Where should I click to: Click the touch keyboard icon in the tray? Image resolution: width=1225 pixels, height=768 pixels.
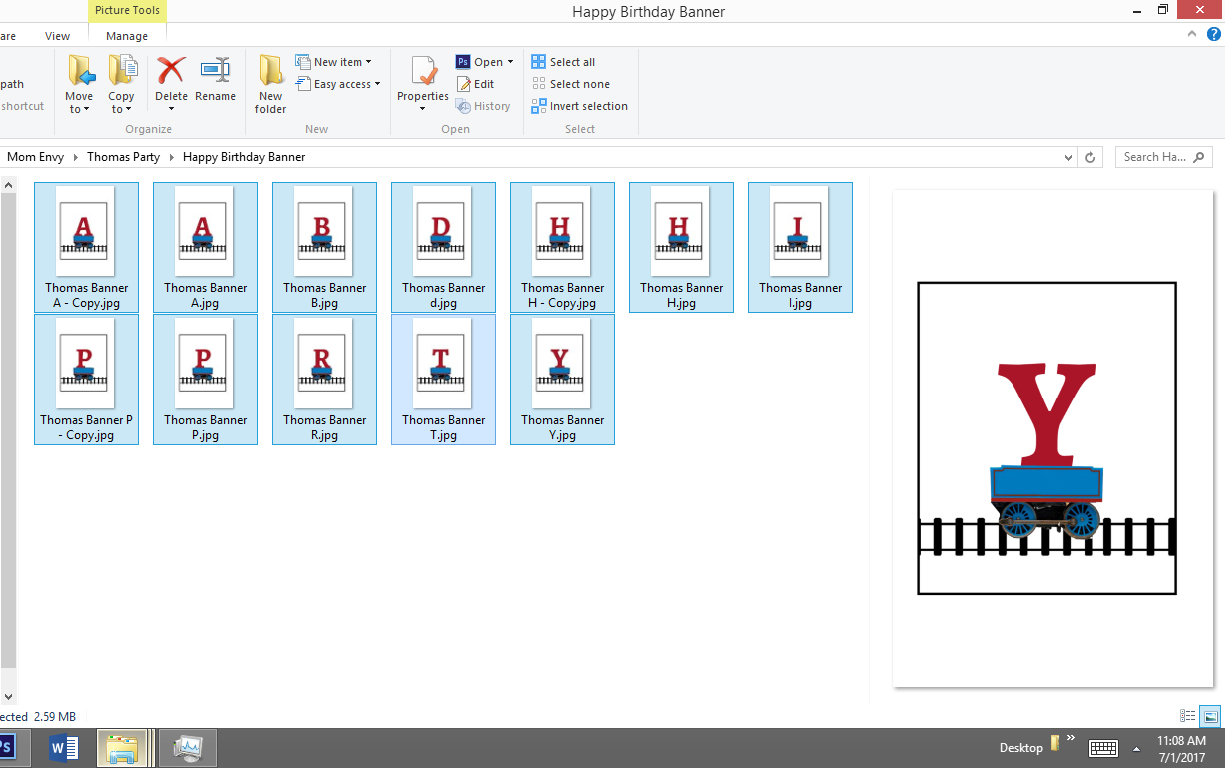pyautogui.click(x=1103, y=748)
